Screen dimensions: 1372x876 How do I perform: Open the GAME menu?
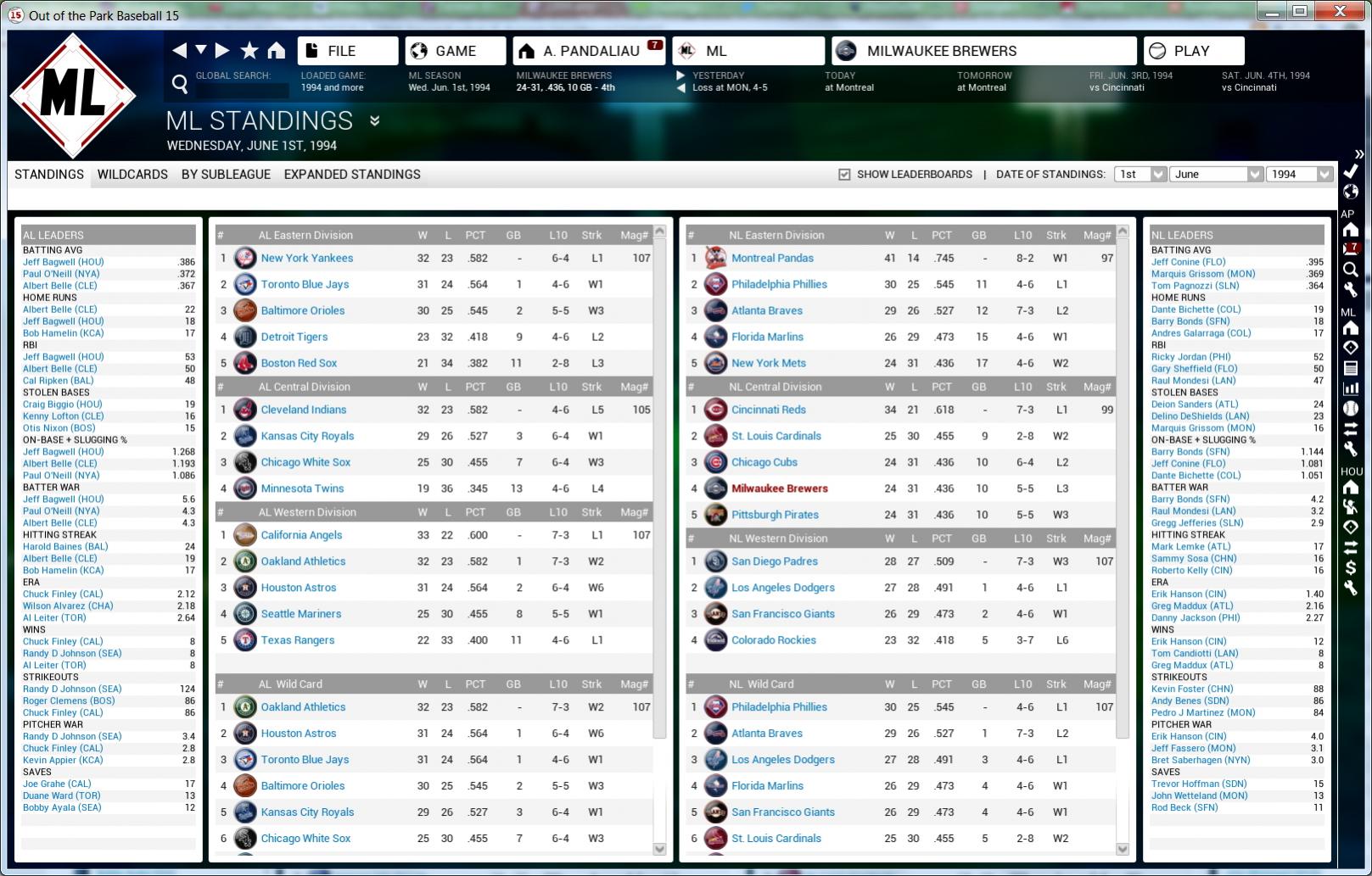456,51
